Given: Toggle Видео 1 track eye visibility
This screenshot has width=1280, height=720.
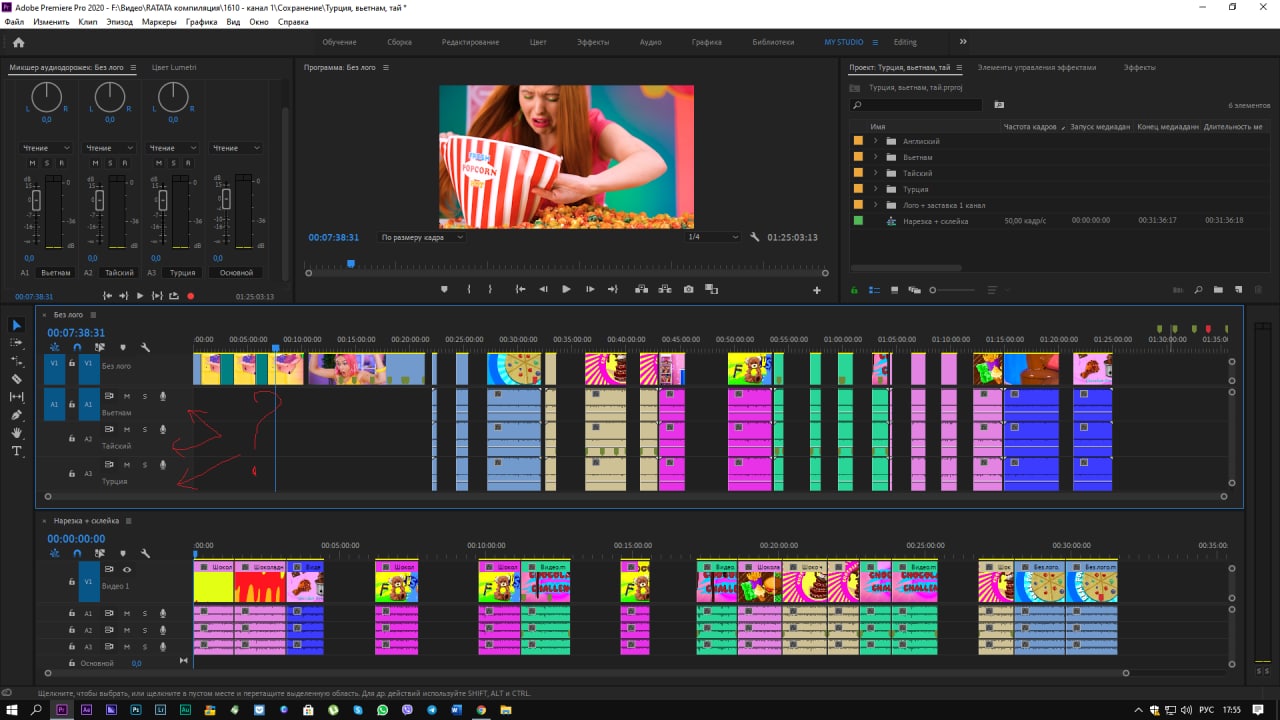Looking at the screenshot, I should coord(127,569).
